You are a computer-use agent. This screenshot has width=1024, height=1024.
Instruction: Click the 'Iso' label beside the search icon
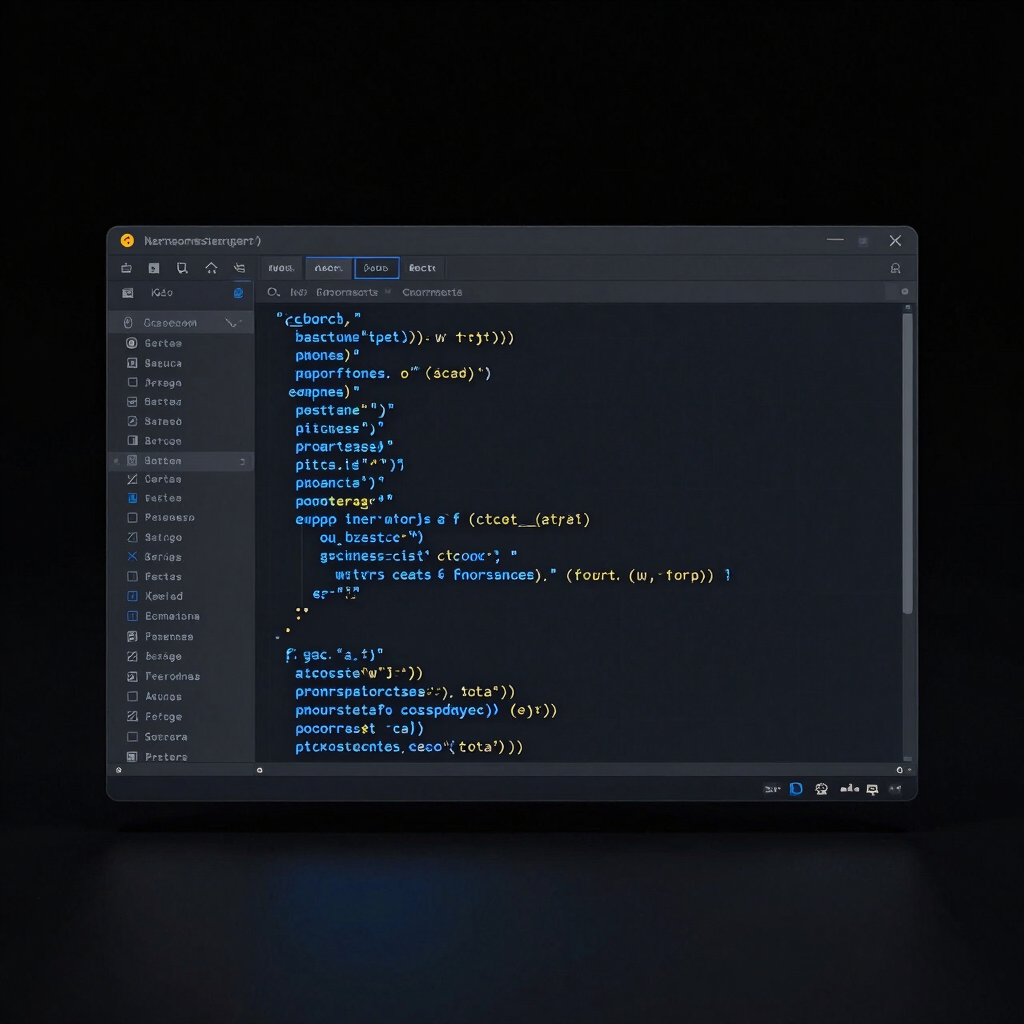click(x=298, y=293)
